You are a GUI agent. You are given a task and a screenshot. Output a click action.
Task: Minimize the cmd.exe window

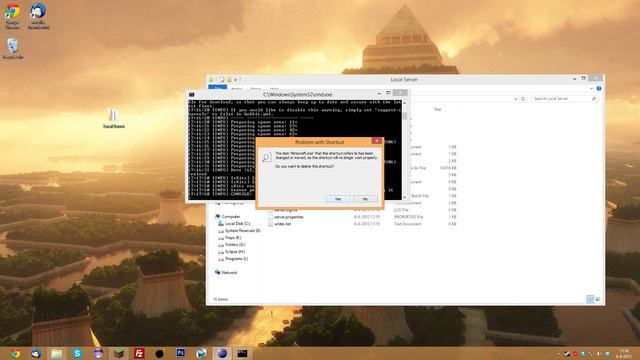(x=379, y=93)
